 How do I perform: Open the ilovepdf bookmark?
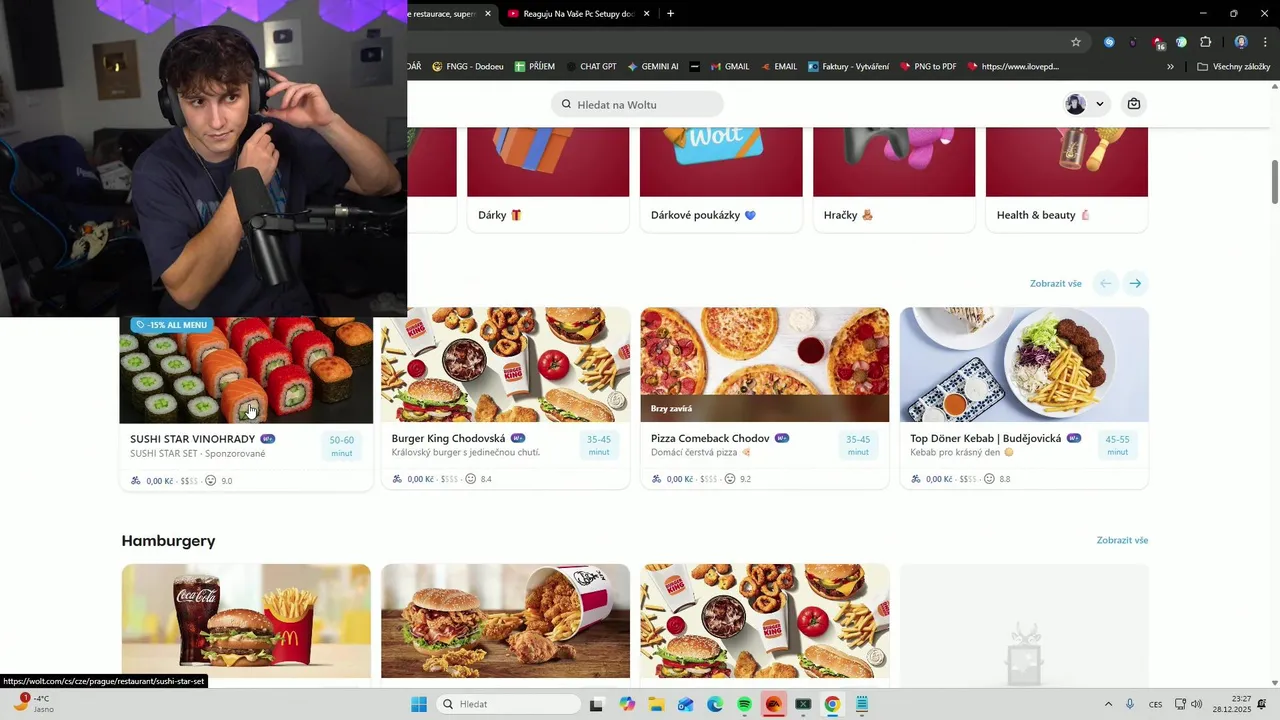(x=1012, y=67)
